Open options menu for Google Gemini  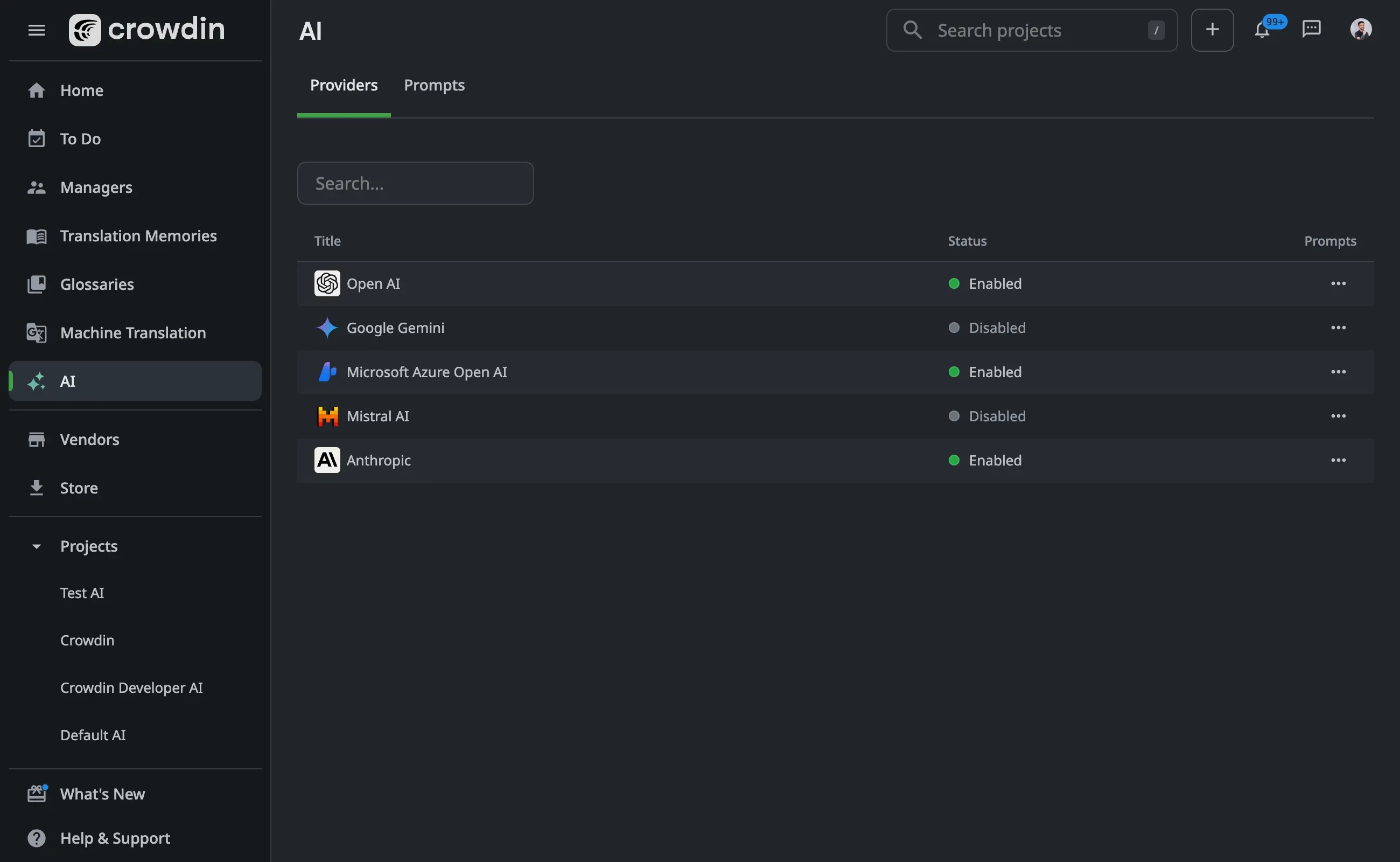[1338, 328]
